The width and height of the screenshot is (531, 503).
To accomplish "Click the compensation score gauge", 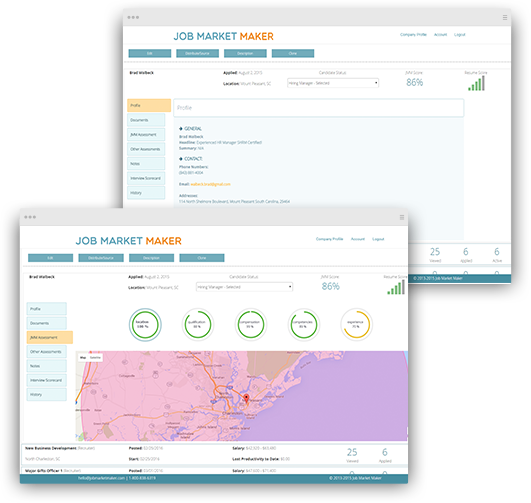I will point(251,324).
